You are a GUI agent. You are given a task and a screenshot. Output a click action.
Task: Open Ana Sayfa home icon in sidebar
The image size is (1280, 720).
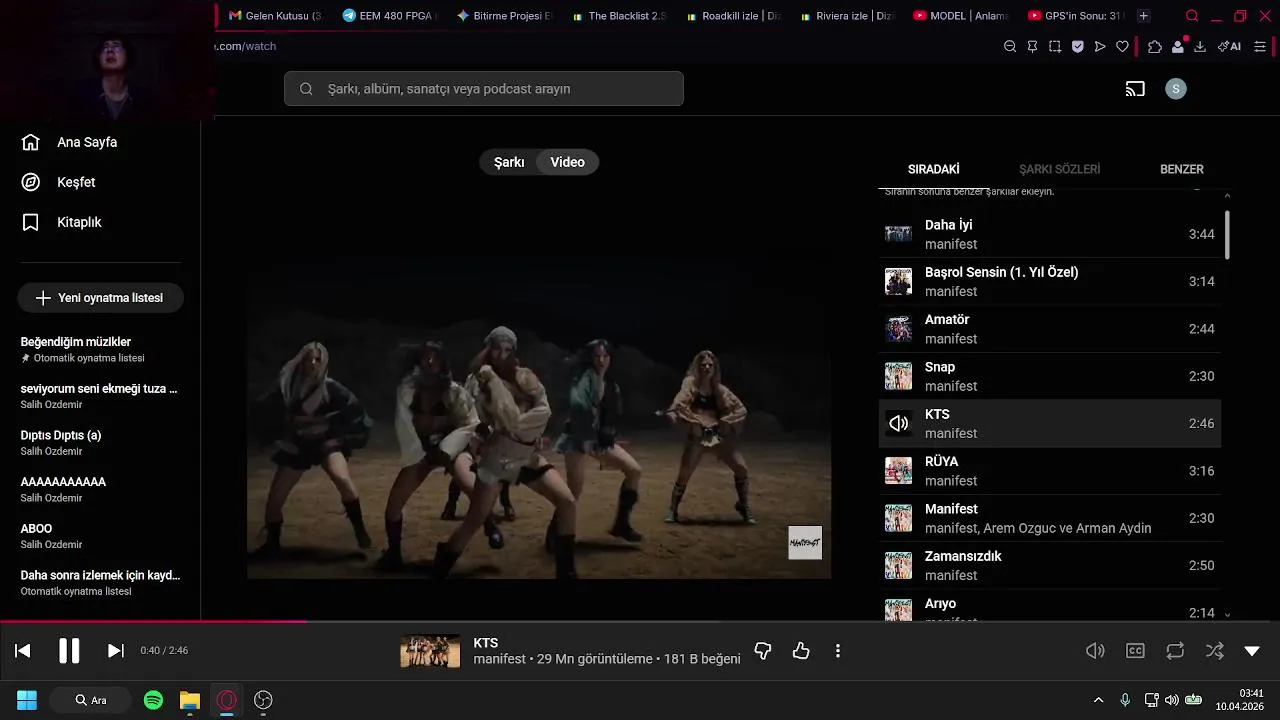click(31, 142)
